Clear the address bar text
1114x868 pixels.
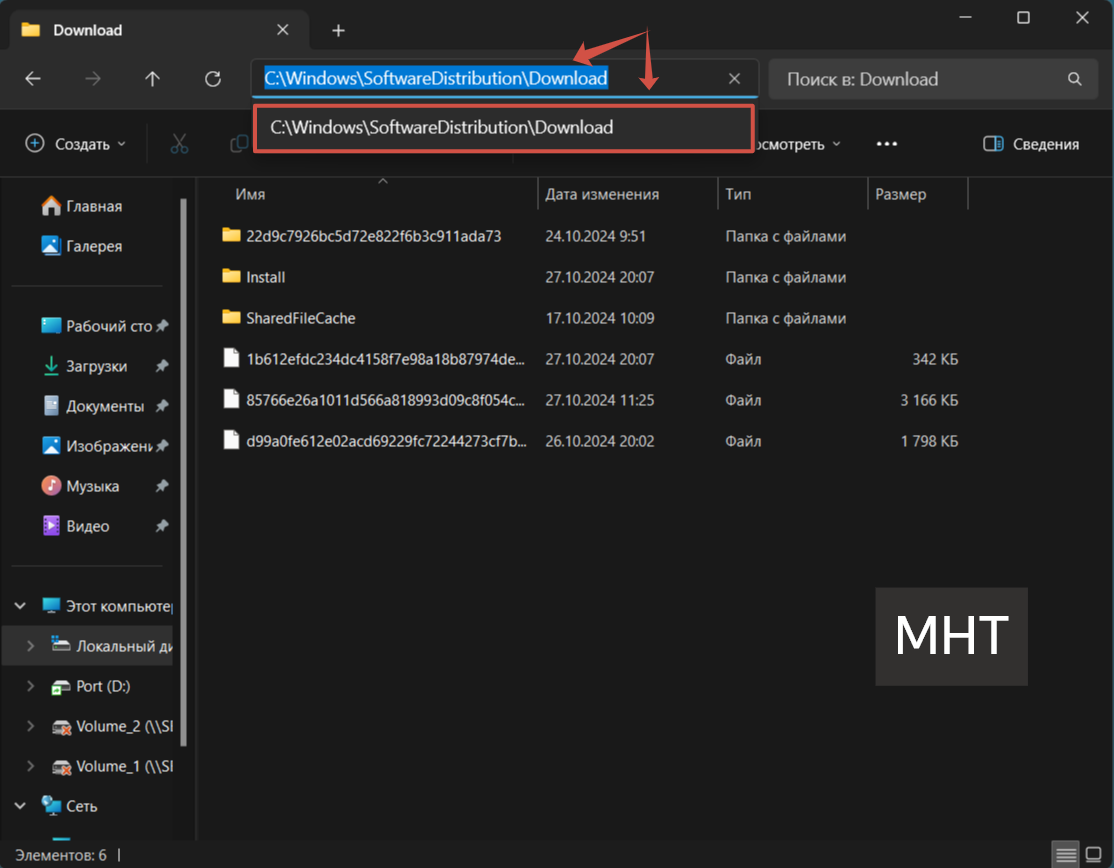point(735,79)
